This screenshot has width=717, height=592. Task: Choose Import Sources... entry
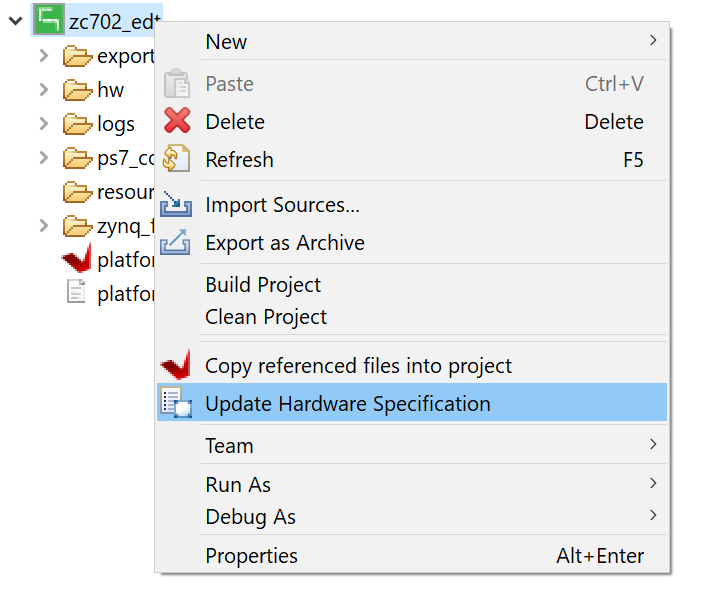(412, 204)
